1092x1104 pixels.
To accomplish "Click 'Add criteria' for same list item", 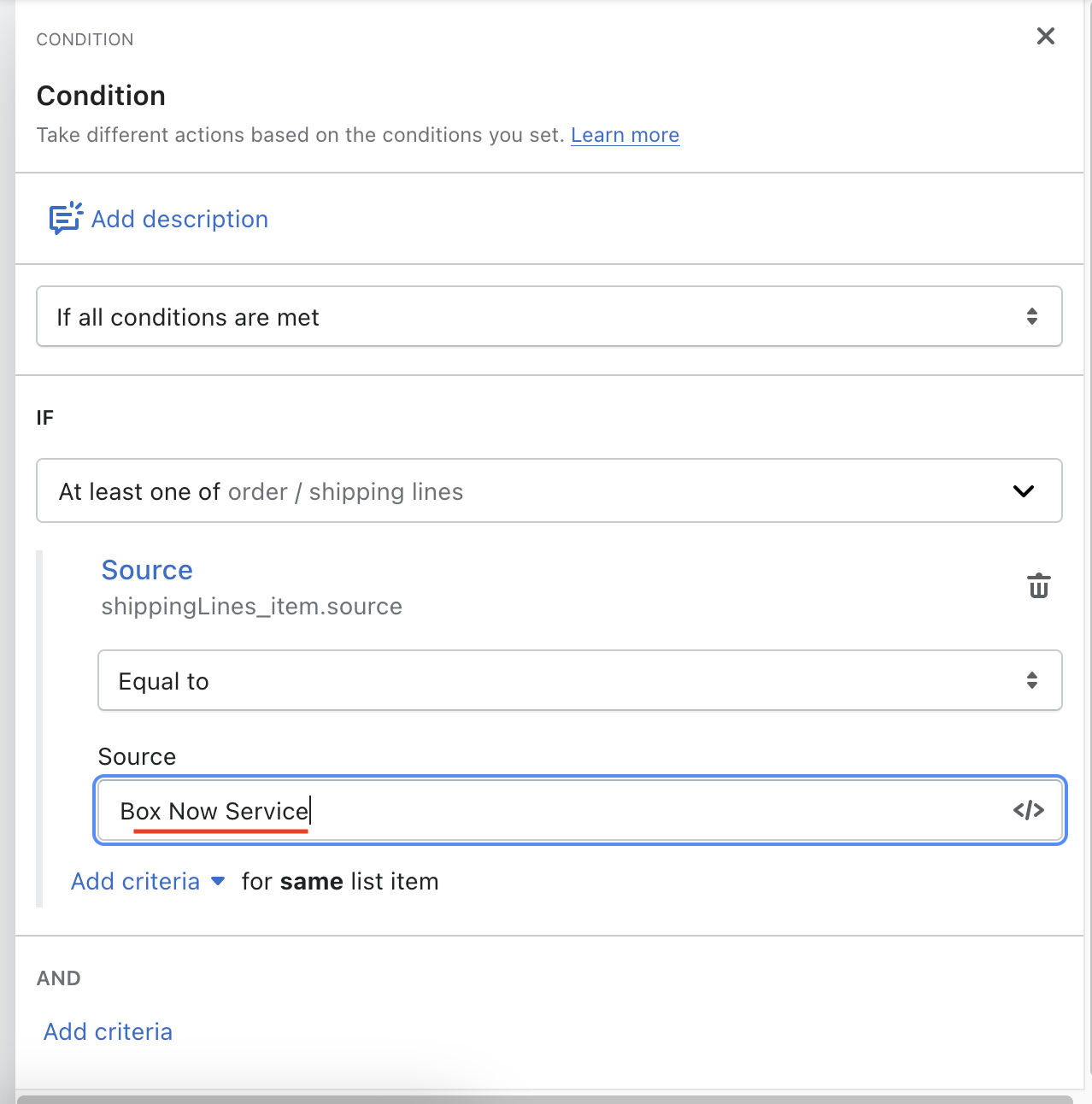I will click(135, 882).
